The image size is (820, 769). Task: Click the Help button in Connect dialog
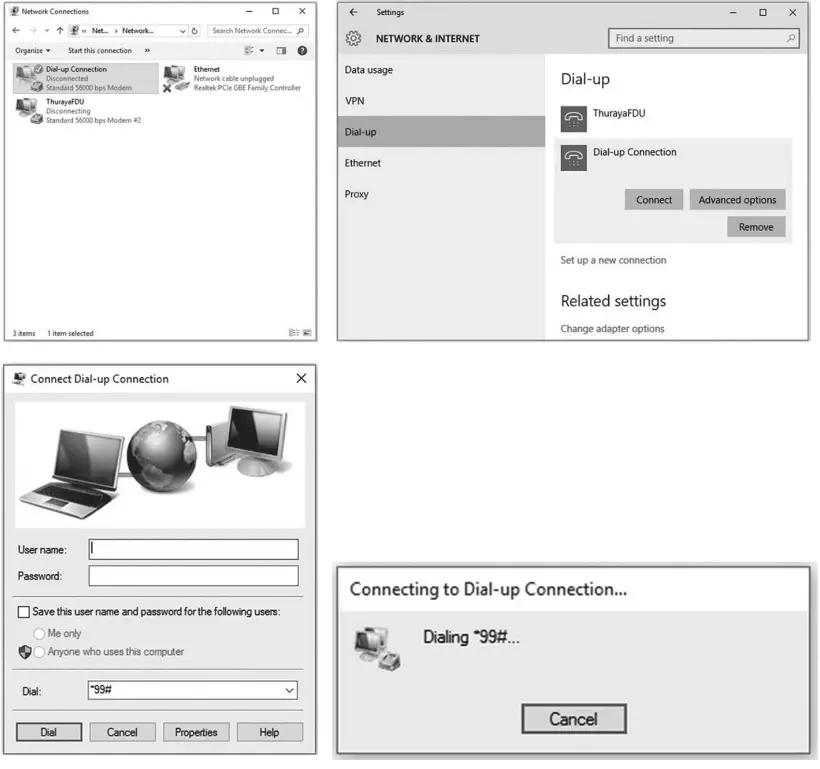point(269,732)
